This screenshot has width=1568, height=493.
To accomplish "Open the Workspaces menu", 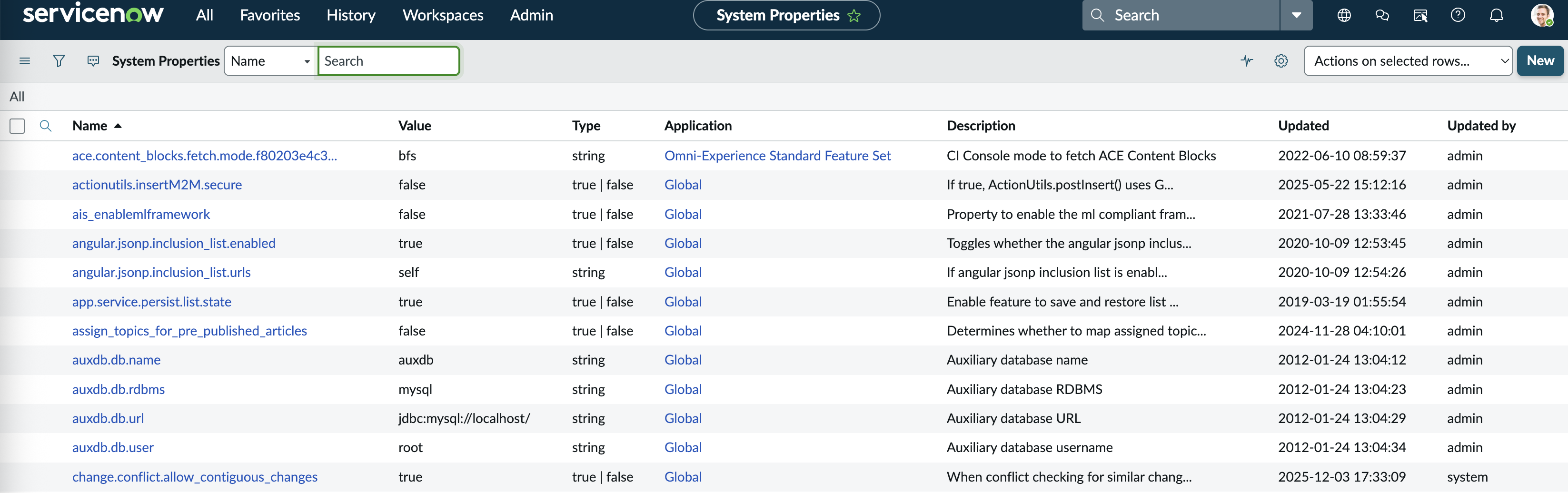I will coord(443,15).
